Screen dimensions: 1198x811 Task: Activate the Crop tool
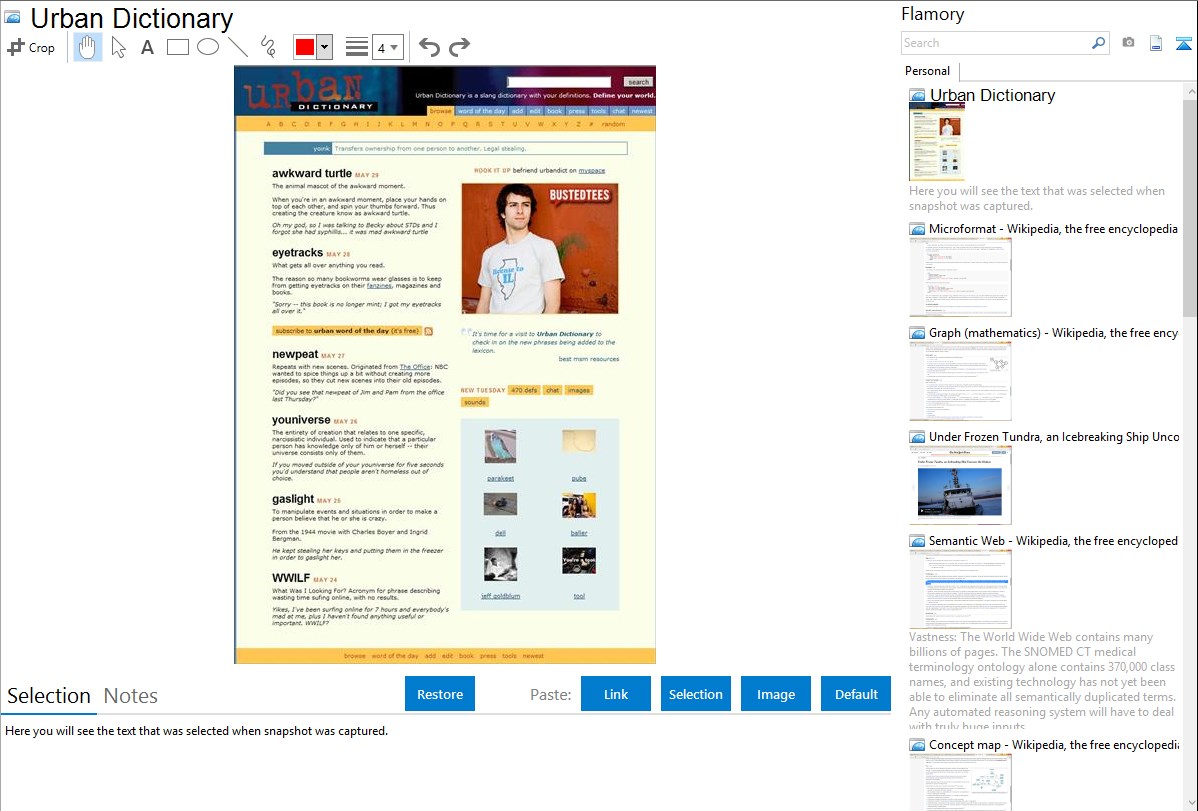[x=31, y=47]
